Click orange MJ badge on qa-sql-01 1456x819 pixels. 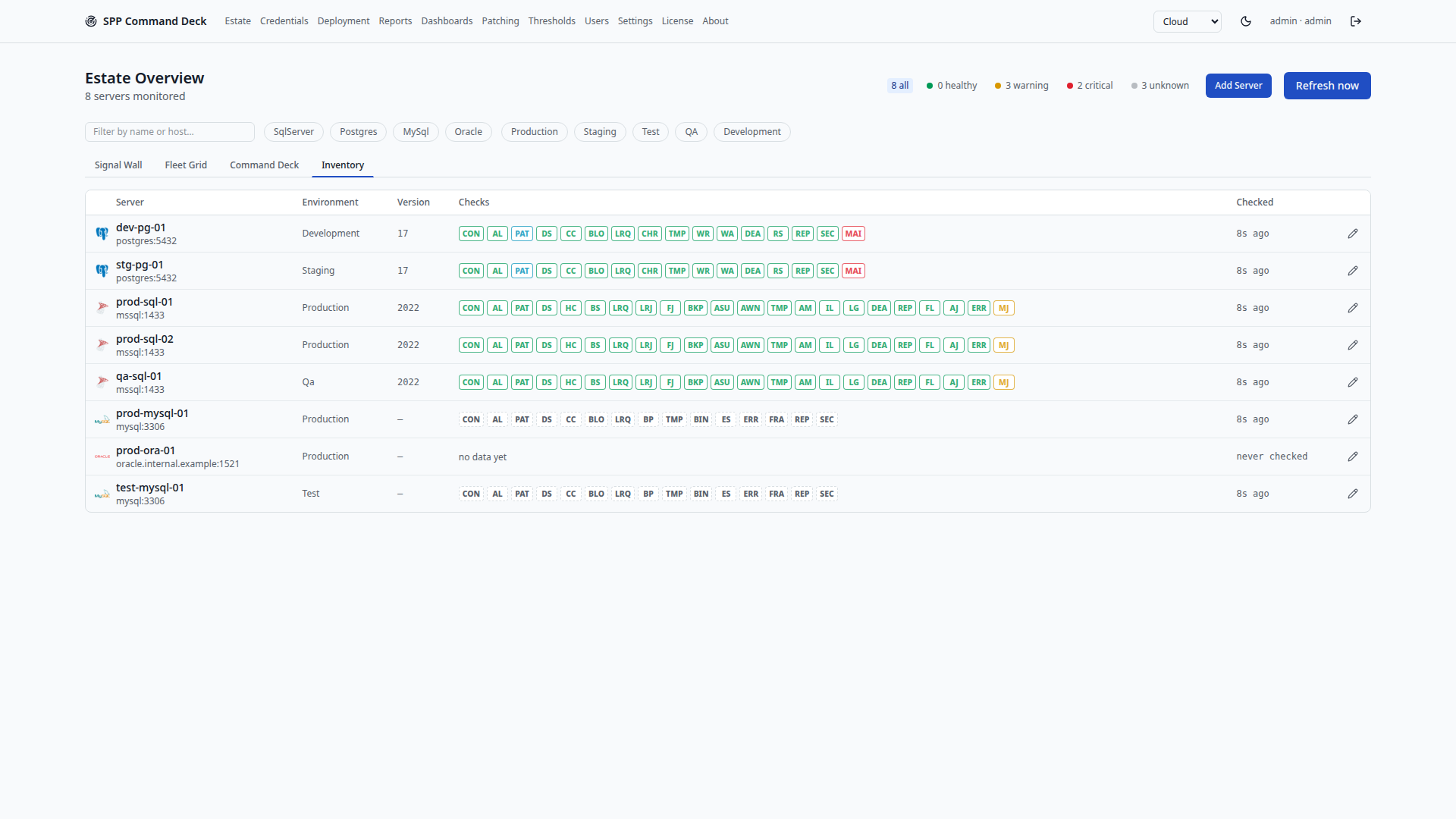point(1003,382)
